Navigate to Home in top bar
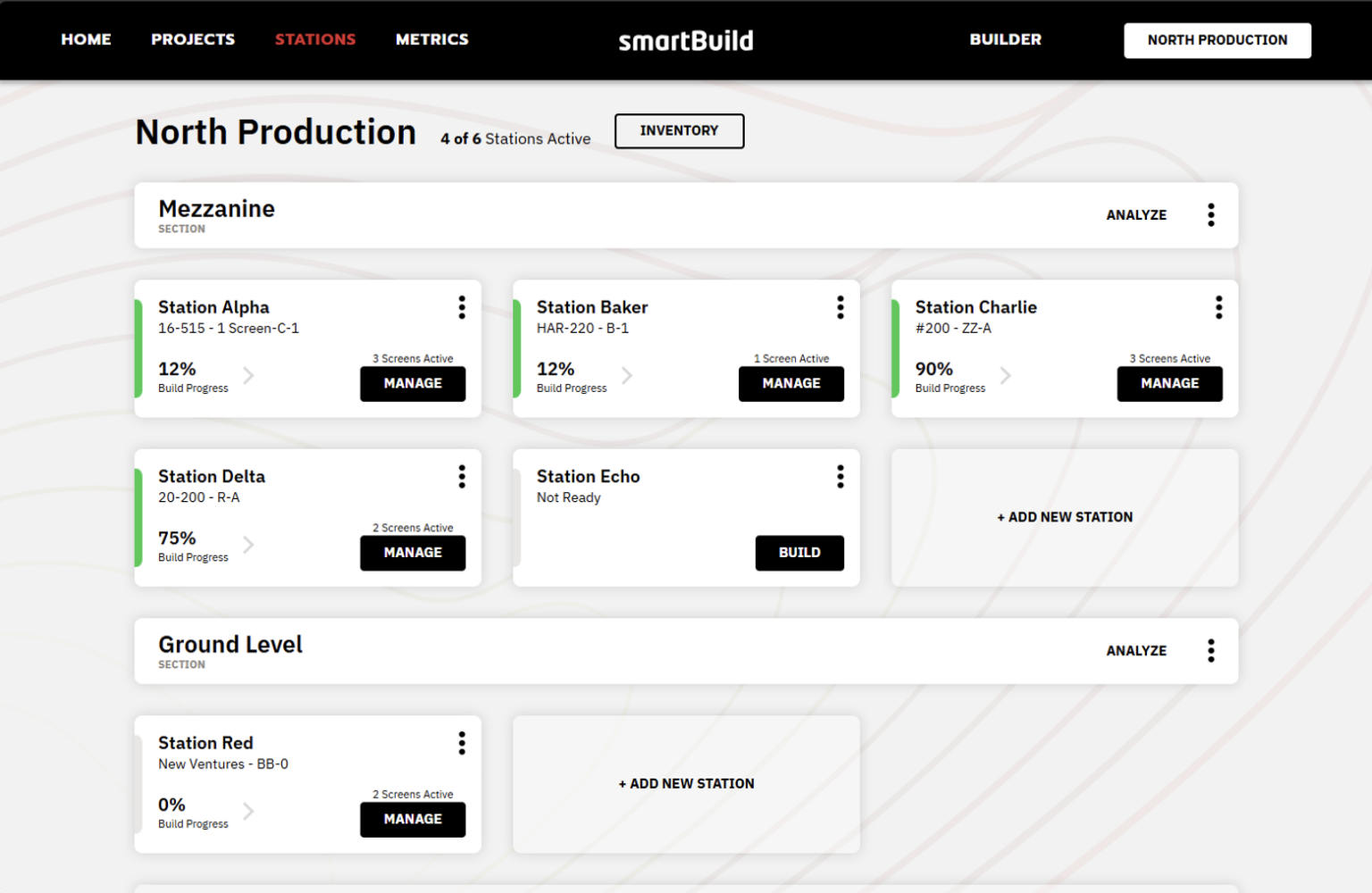Image resolution: width=1372 pixels, height=893 pixels. (86, 39)
